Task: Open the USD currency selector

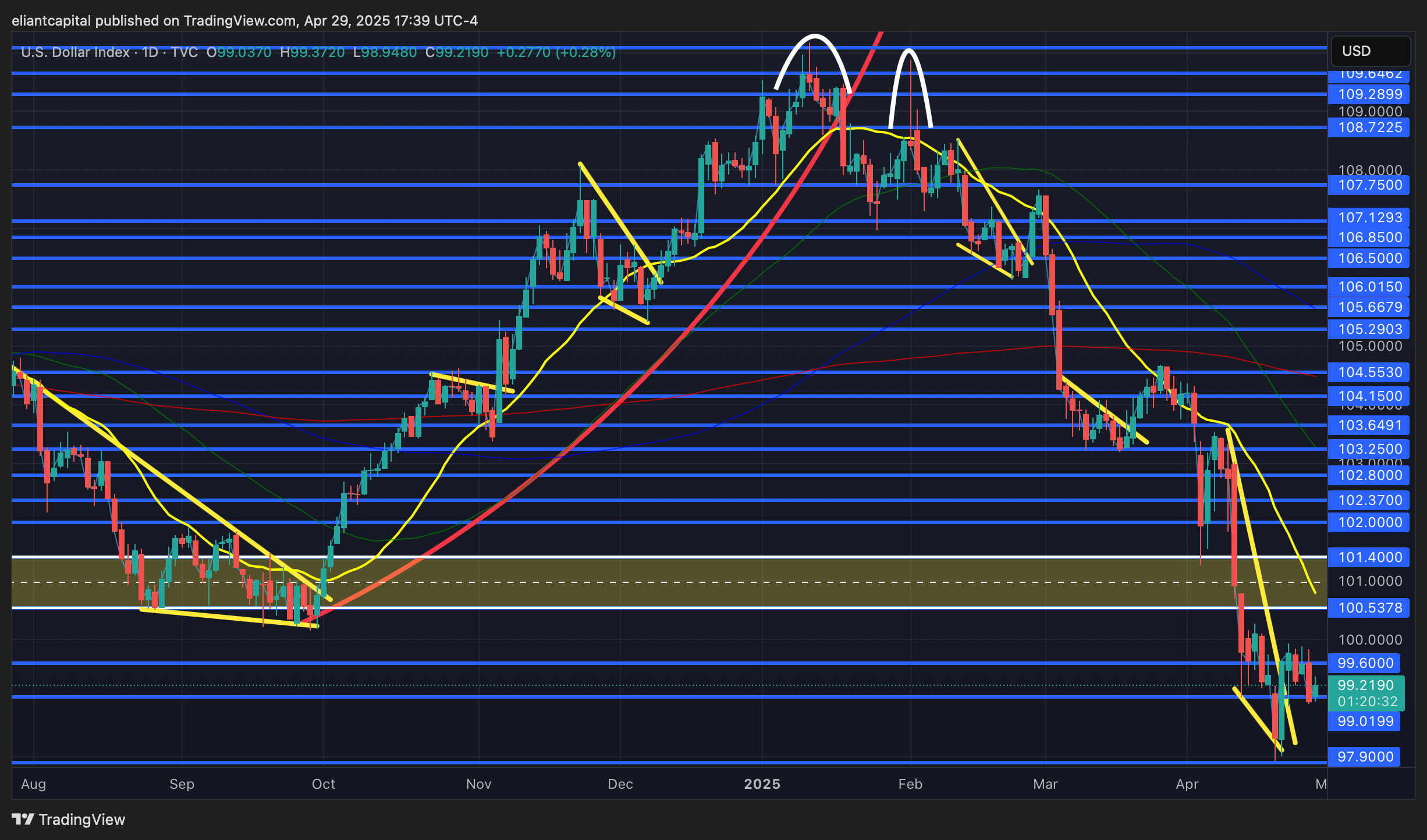Action: coord(1370,51)
